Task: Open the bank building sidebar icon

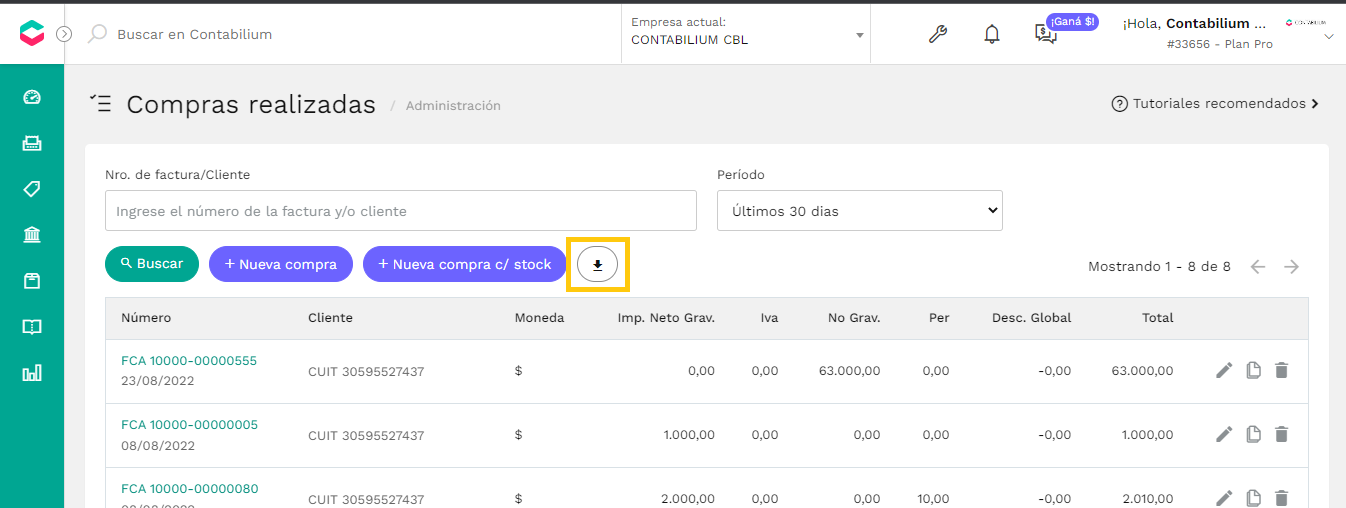Action: click(x=32, y=235)
